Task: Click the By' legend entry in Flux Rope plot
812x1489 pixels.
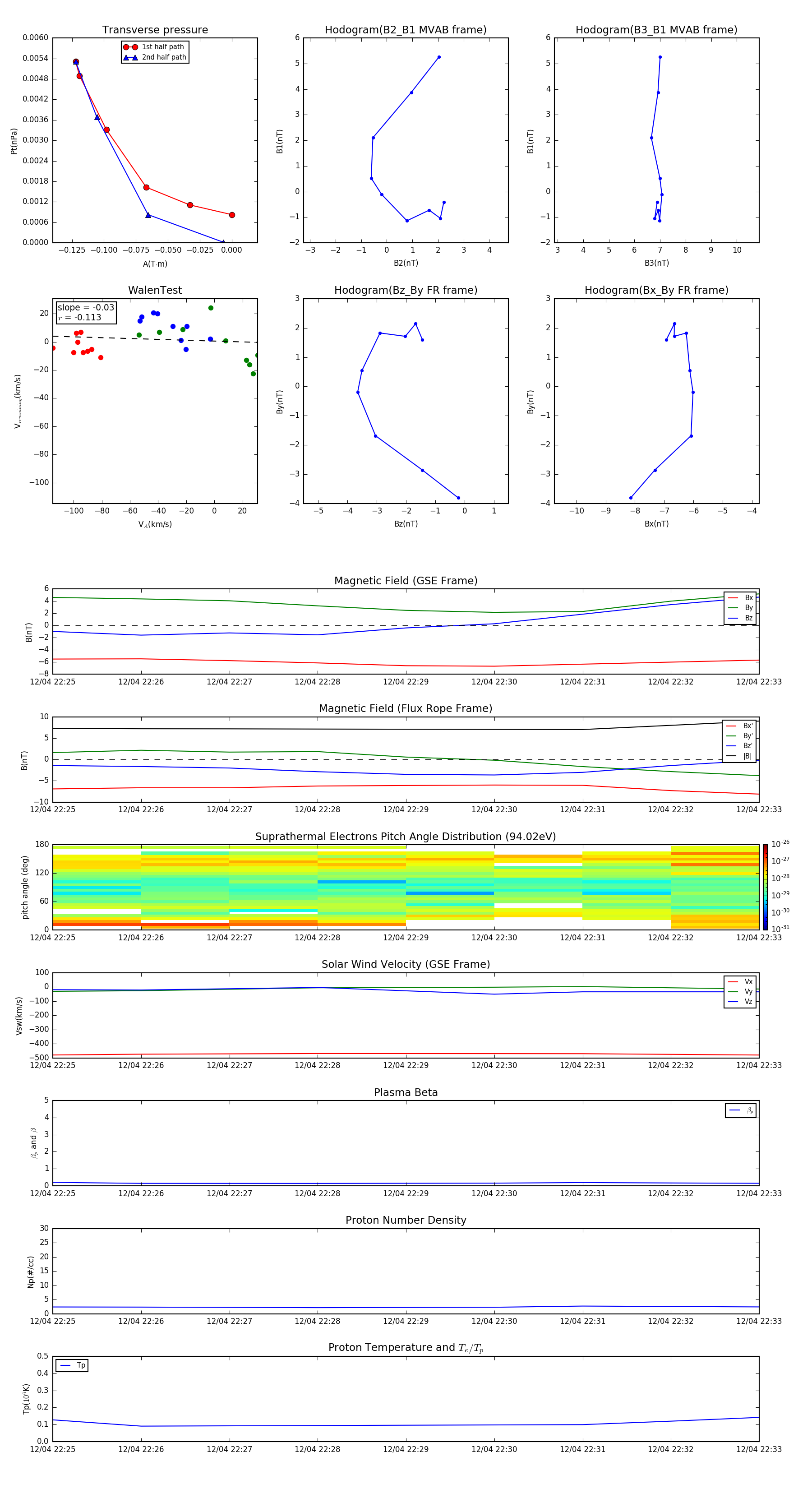Action: click(x=740, y=736)
